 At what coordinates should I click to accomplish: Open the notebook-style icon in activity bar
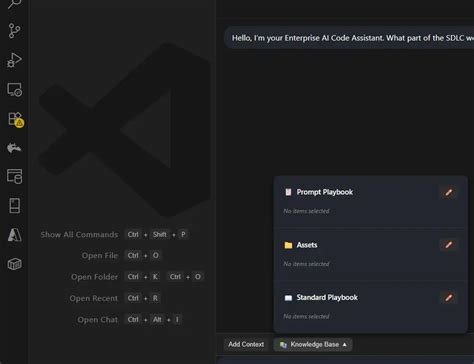[14, 206]
